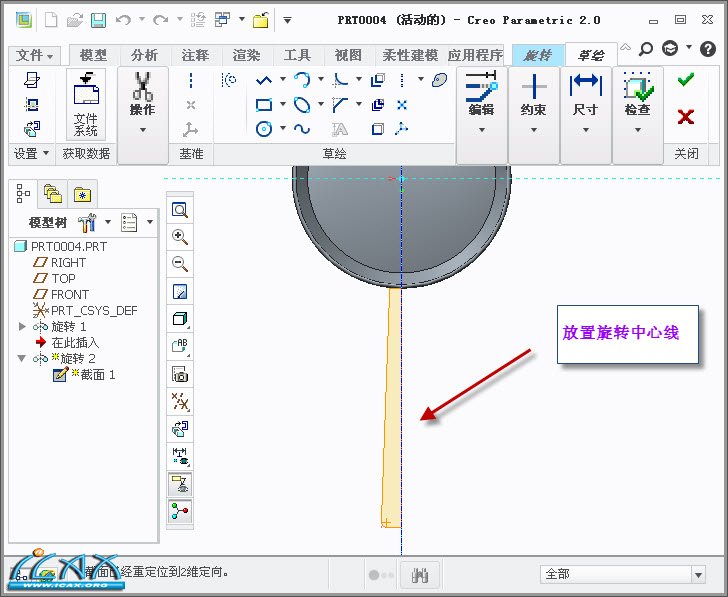Viewport: 728px width, 597px height.
Task: Select the rectangle sketch tool
Action: [x=264, y=104]
